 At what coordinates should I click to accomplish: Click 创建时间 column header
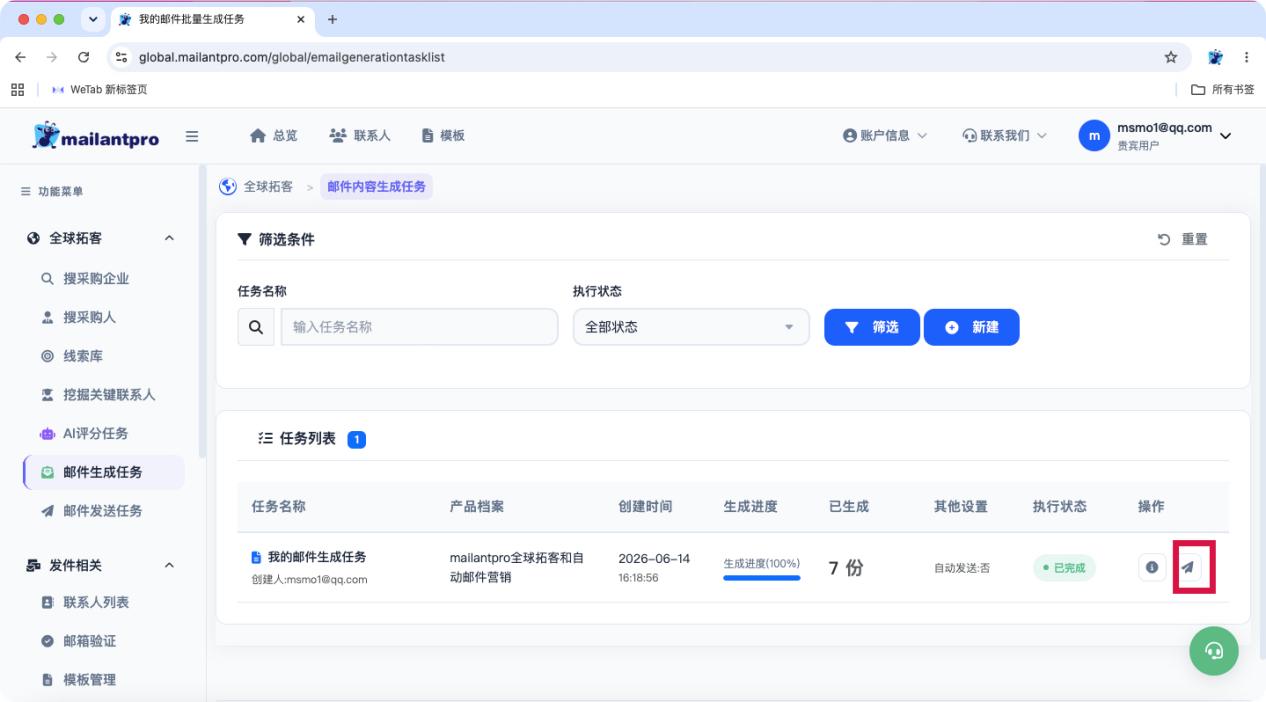[645, 507]
